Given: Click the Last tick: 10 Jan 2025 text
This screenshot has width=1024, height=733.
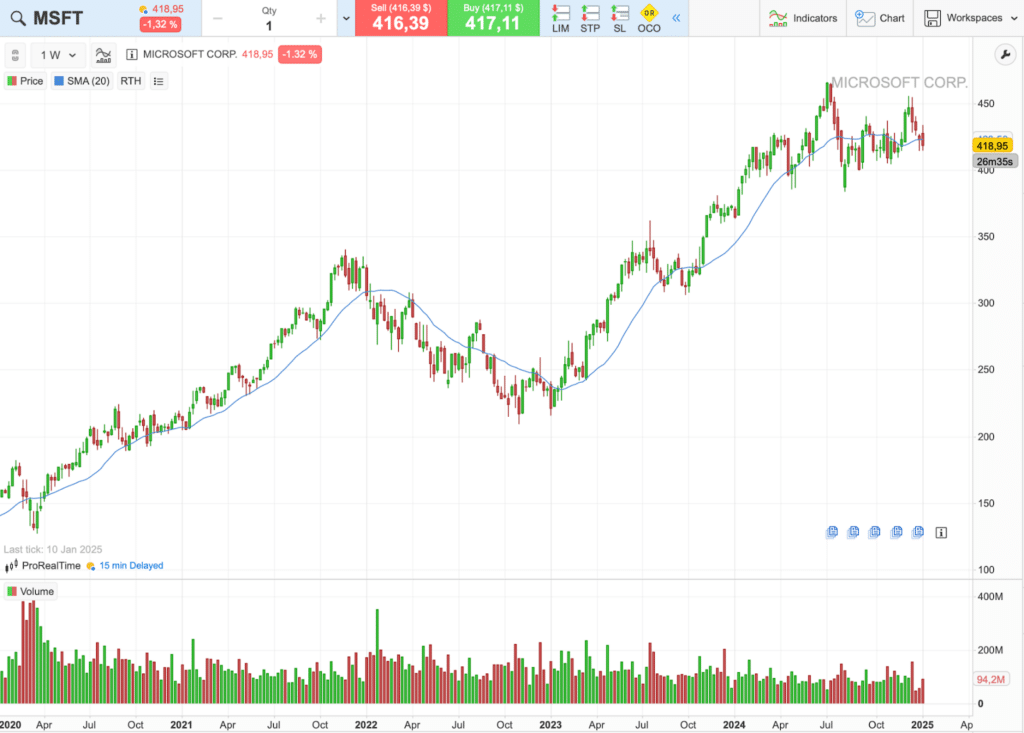Looking at the screenshot, I should [x=53, y=549].
